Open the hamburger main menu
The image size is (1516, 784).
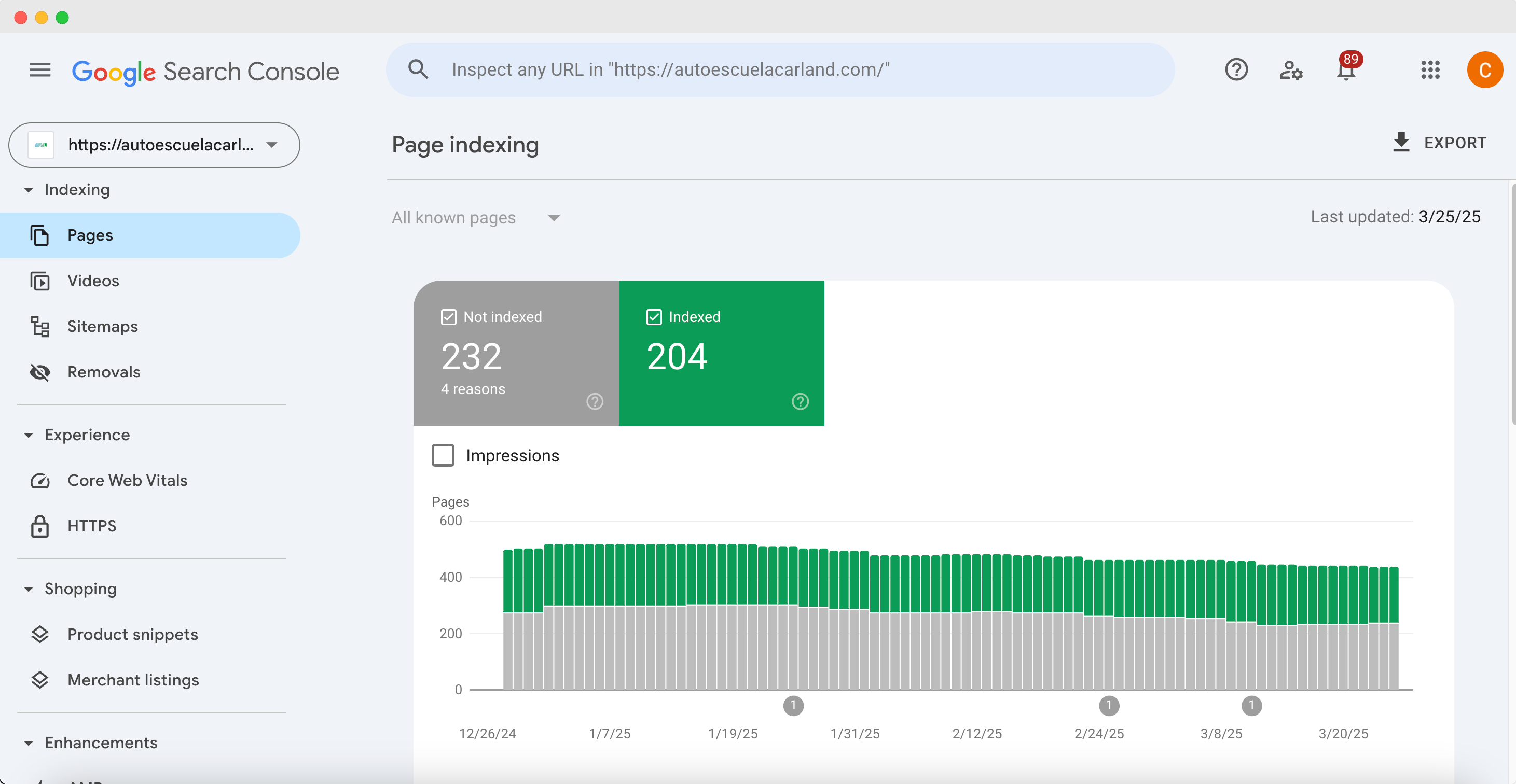point(40,71)
